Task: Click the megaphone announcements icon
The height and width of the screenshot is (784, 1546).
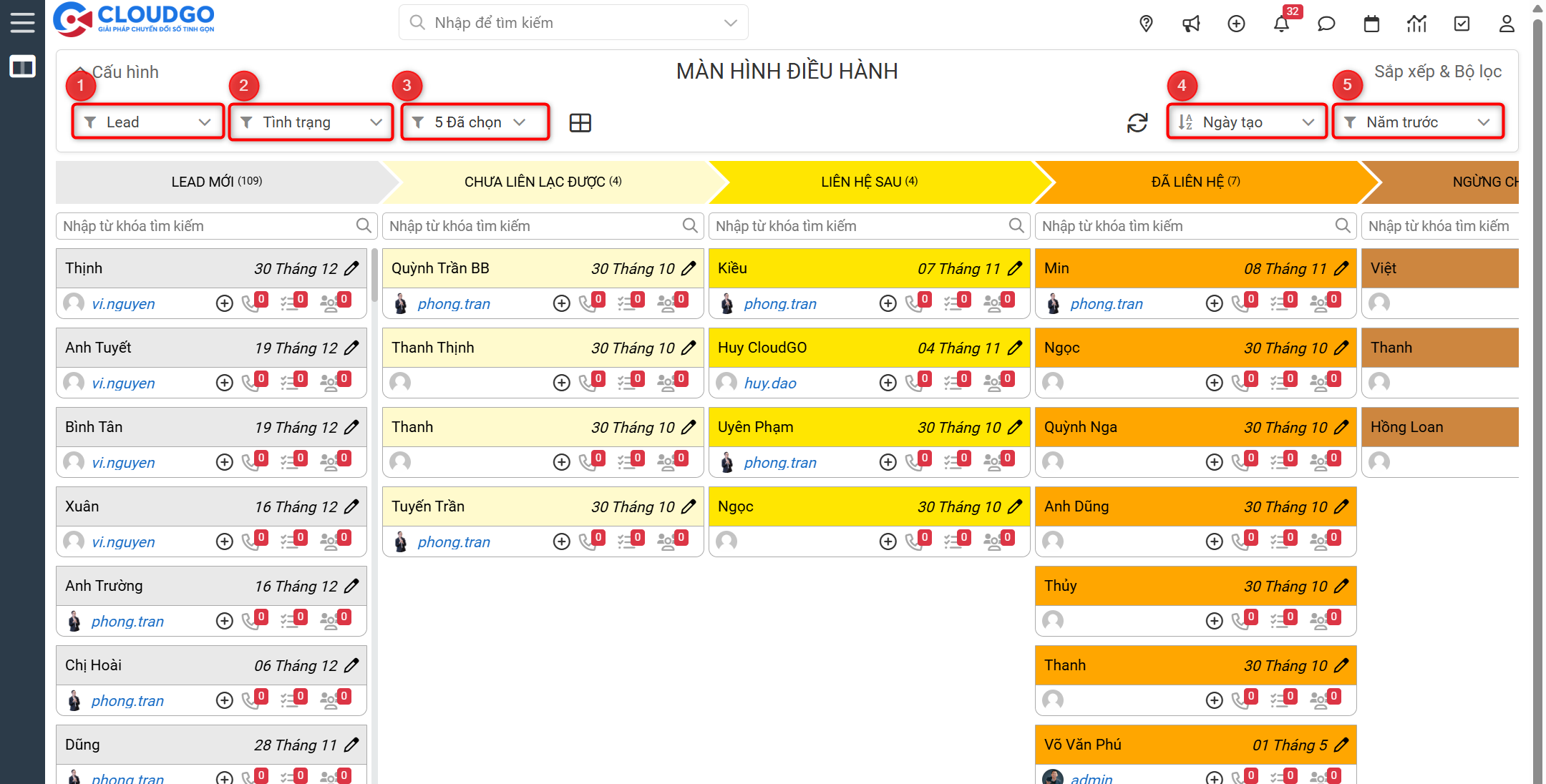Action: (1191, 24)
